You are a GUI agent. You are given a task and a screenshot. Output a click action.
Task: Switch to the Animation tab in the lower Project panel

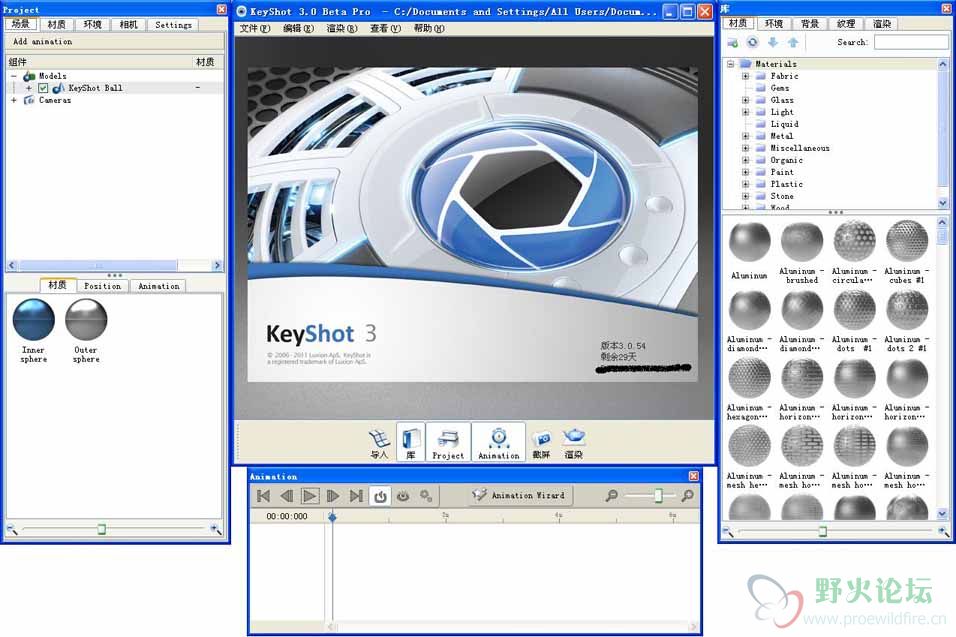click(159, 286)
